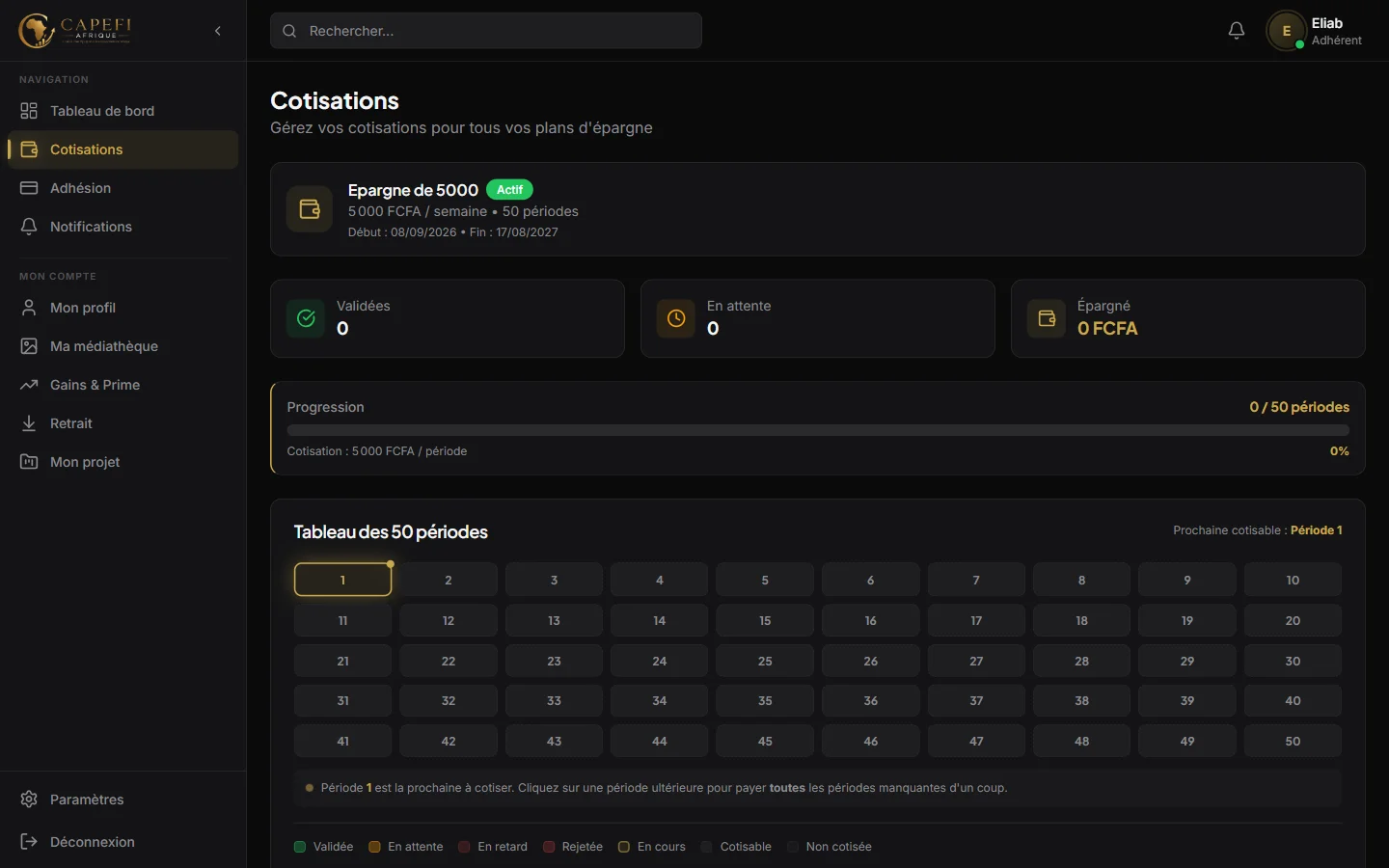Screen dimensions: 1389x868
Task: Click the search magnifier icon
Action: (x=289, y=31)
